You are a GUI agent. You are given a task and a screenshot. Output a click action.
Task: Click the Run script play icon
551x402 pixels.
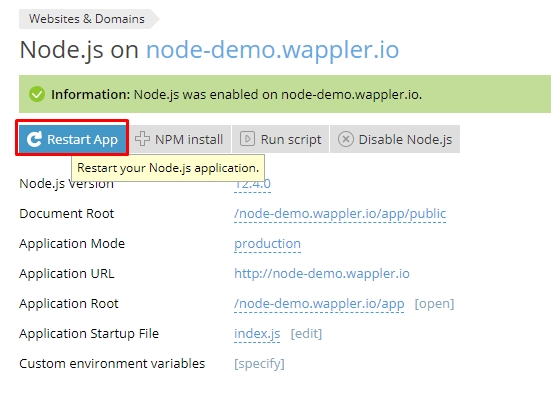(247, 139)
